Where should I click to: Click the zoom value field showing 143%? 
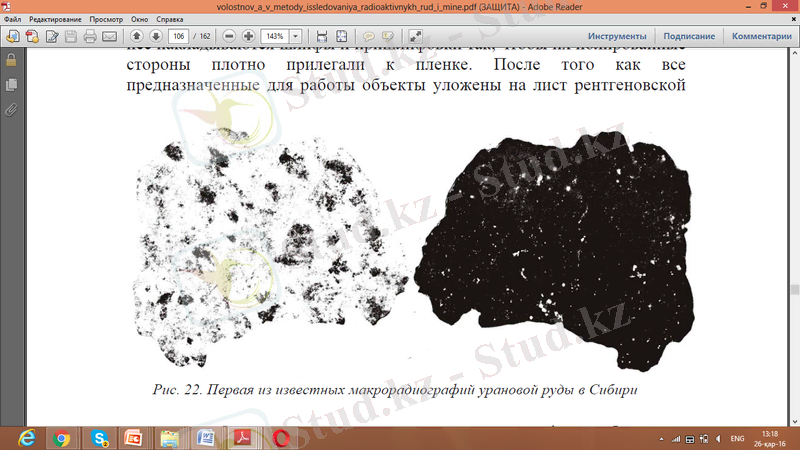pos(275,36)
